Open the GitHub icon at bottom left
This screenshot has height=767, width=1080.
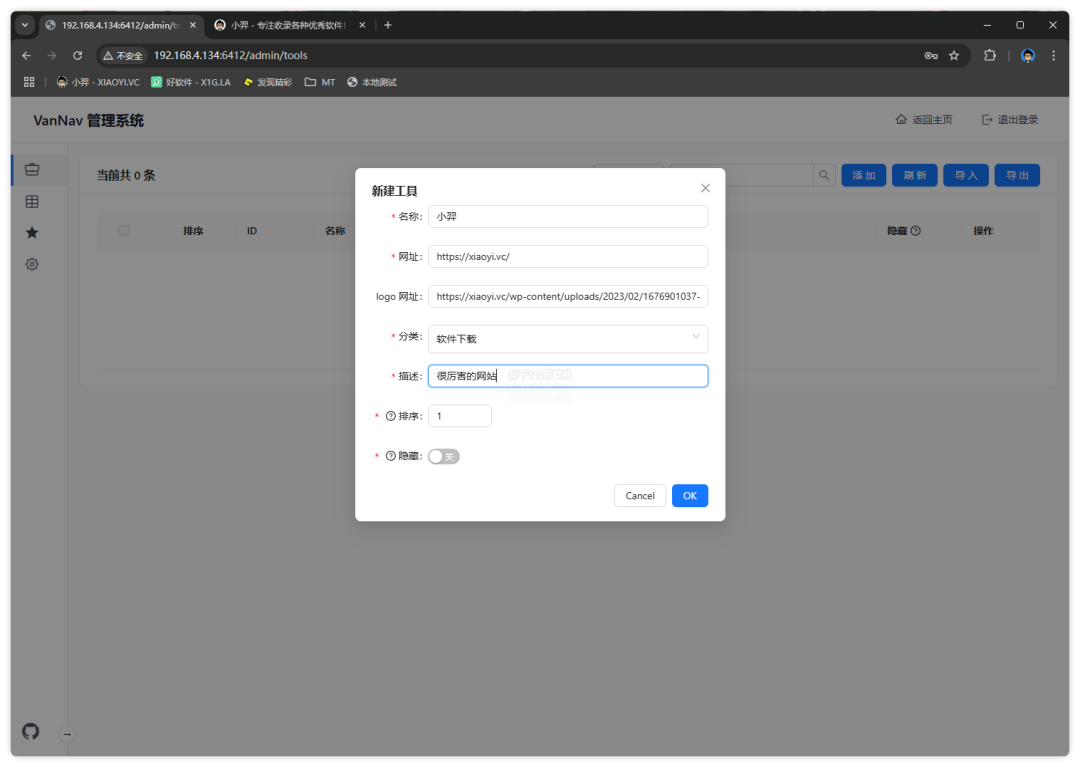[31, 731]
